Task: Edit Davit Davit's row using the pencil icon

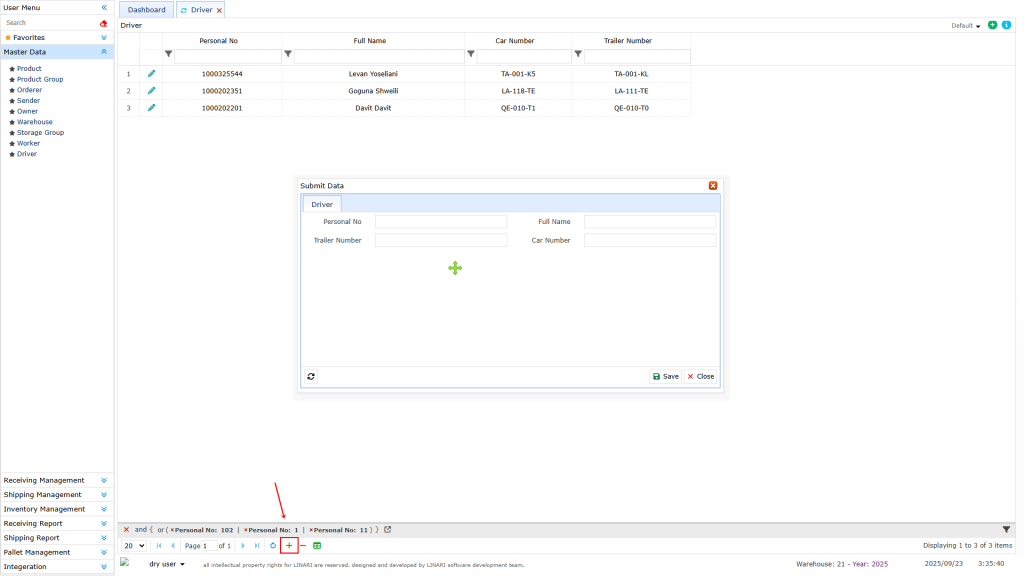Action: click(x=151, y=107)
